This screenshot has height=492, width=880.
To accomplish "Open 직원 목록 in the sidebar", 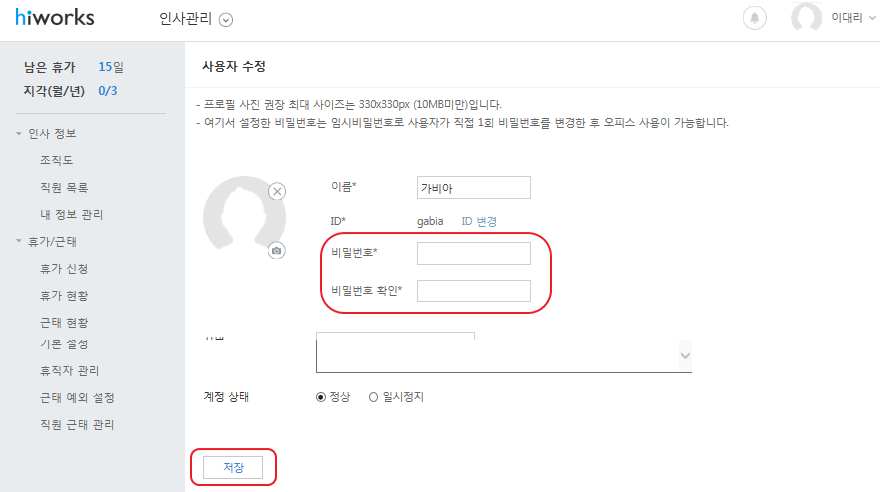I will click(x=63, y=187).
